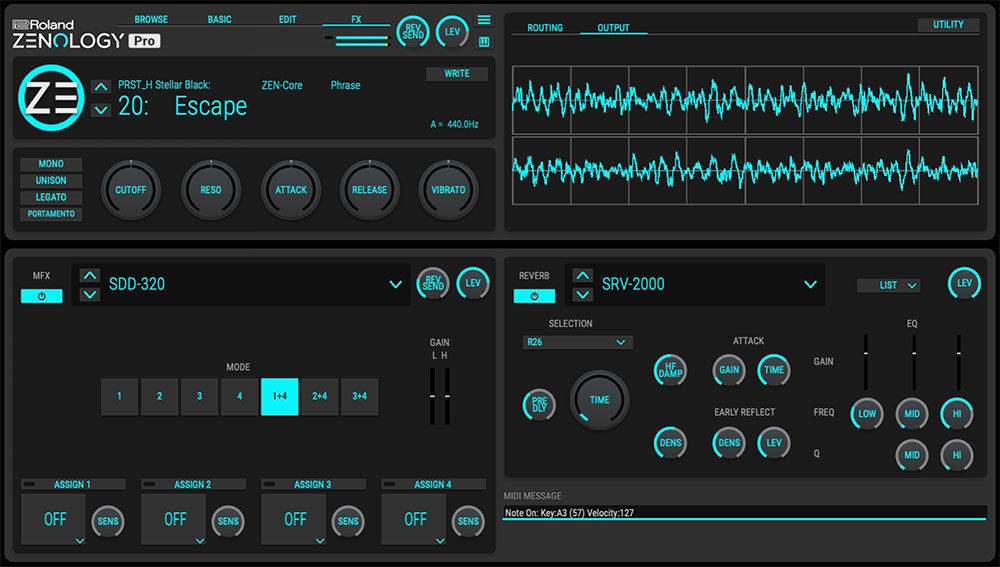The width and height of the screenshot is (1000, 567).
Task: Open the ASSIGN 2 OFF dropdown
Action: [173, 519]
